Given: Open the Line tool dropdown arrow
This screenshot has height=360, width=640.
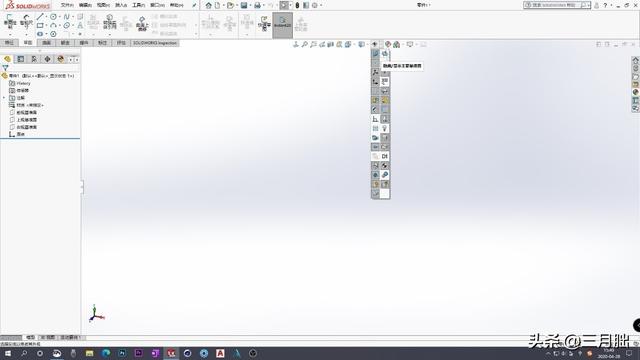Looking at the screenshot, I should pos(46,17).
